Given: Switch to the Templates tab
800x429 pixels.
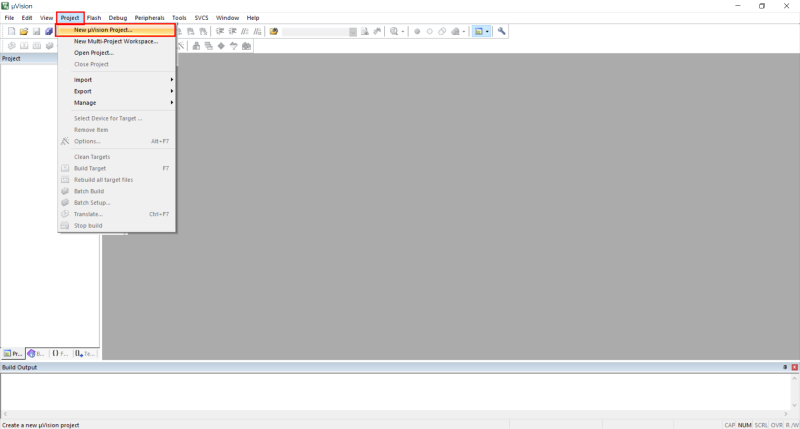Looking at the screenshot, I should point(85,354).
